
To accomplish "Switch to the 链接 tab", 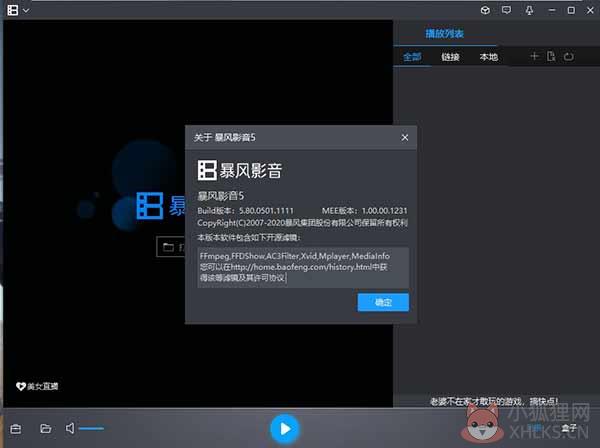I will click(x=450, y=57).
